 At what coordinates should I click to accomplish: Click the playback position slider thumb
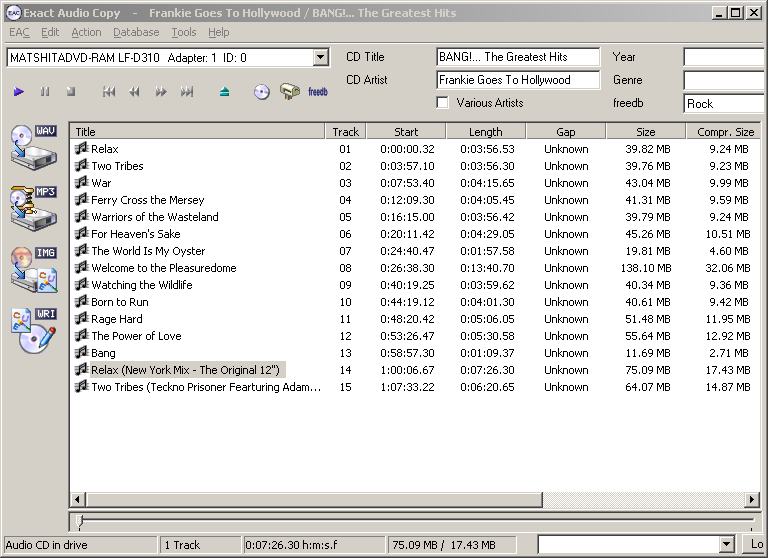tap(80, 522)
